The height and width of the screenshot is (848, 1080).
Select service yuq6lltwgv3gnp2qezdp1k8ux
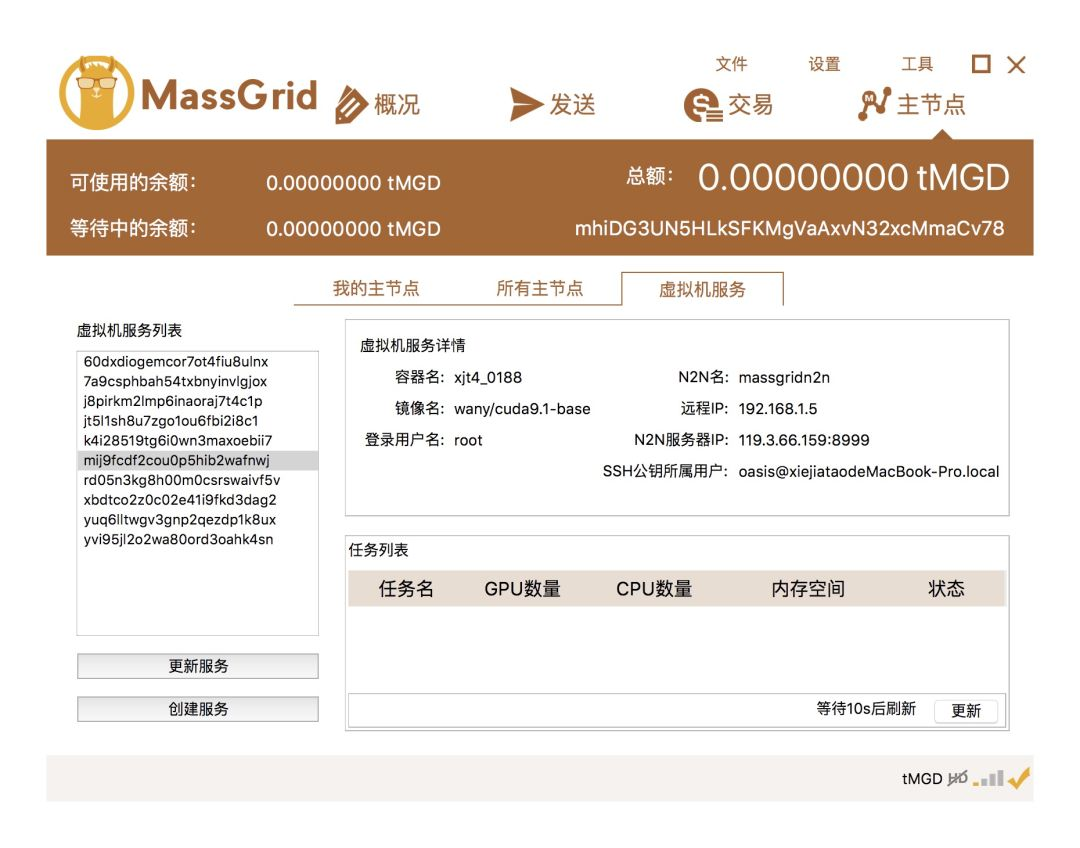[x=197, y=519]
